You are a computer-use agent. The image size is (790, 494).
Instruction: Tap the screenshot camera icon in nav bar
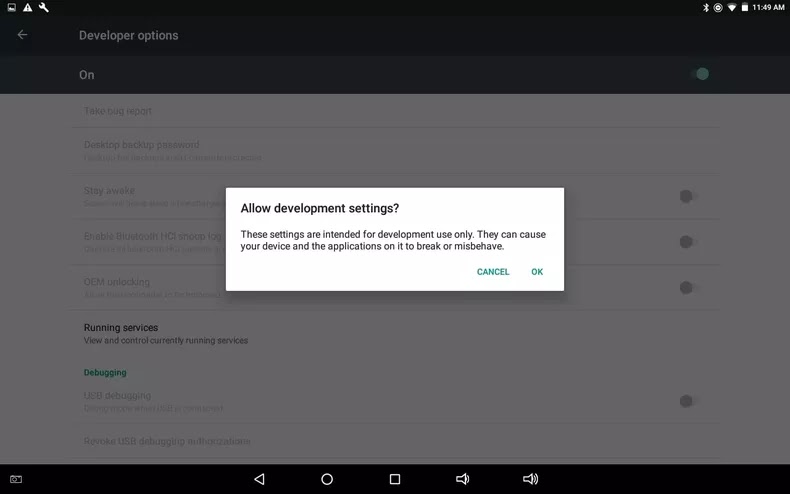(16, 479)
